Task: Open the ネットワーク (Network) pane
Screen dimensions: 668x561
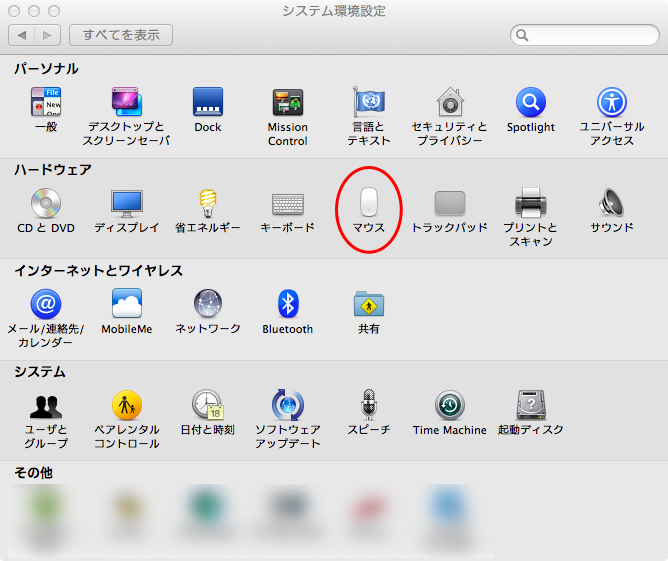Action: [208, 305]
